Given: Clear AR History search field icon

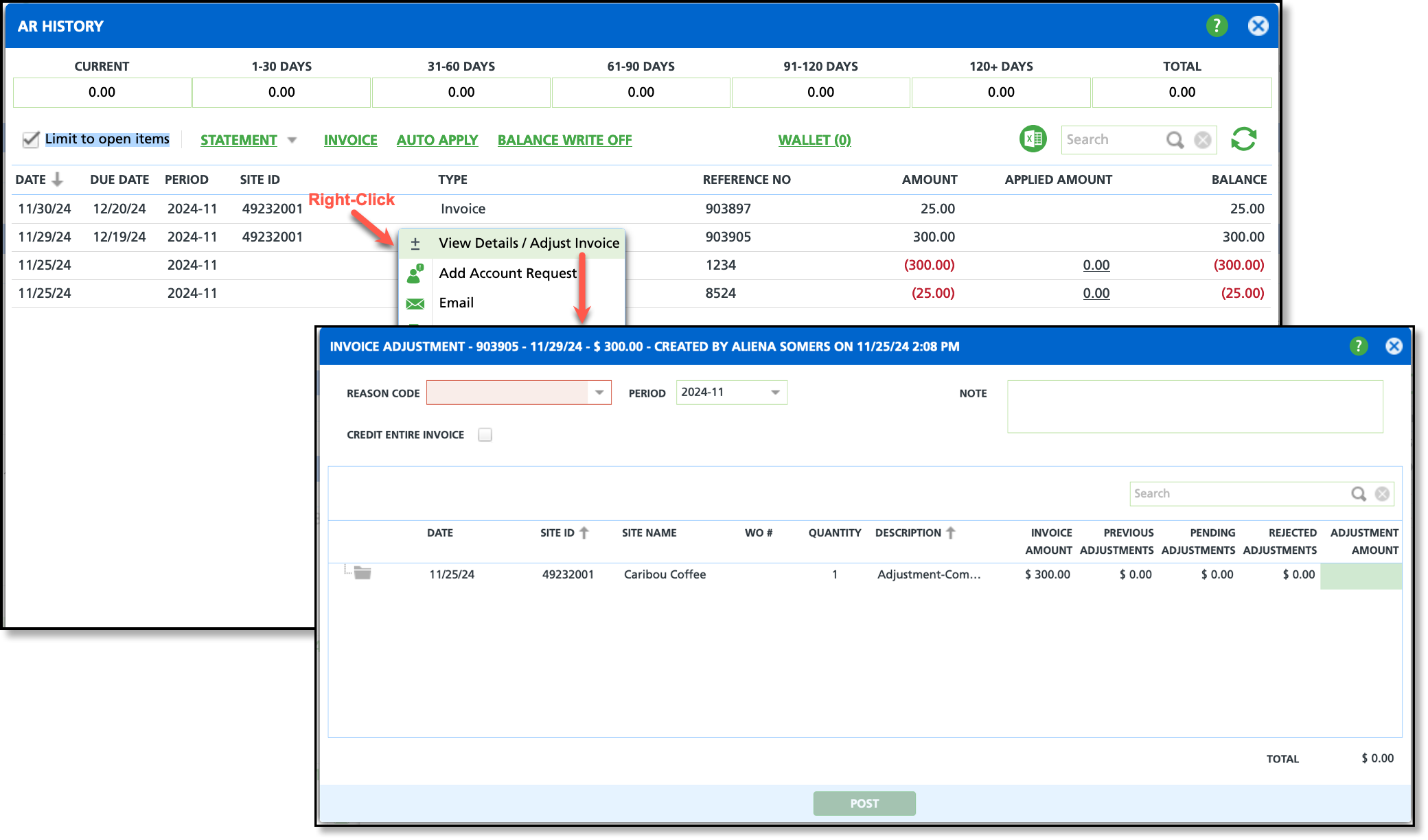Looking at the screenshot, I should tap(1203, 140).
